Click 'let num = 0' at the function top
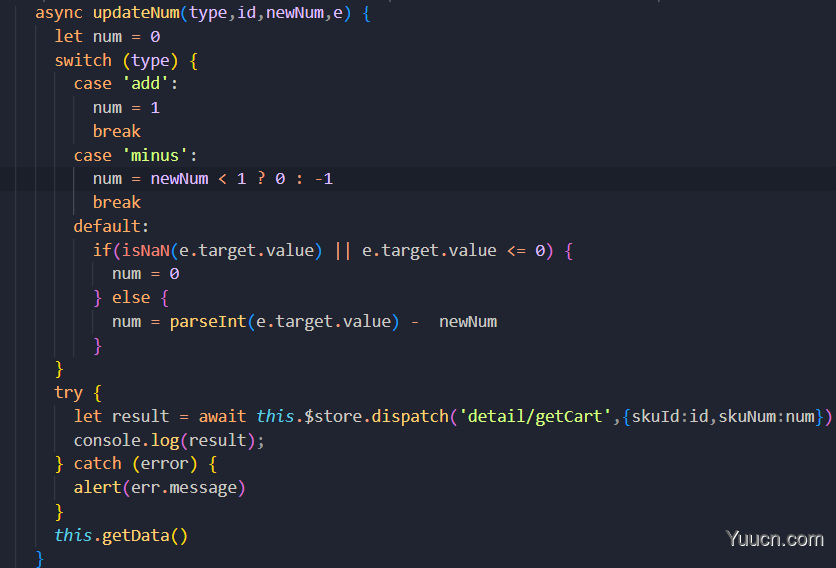The image size is (836, 568). click(x=107, y=37)
